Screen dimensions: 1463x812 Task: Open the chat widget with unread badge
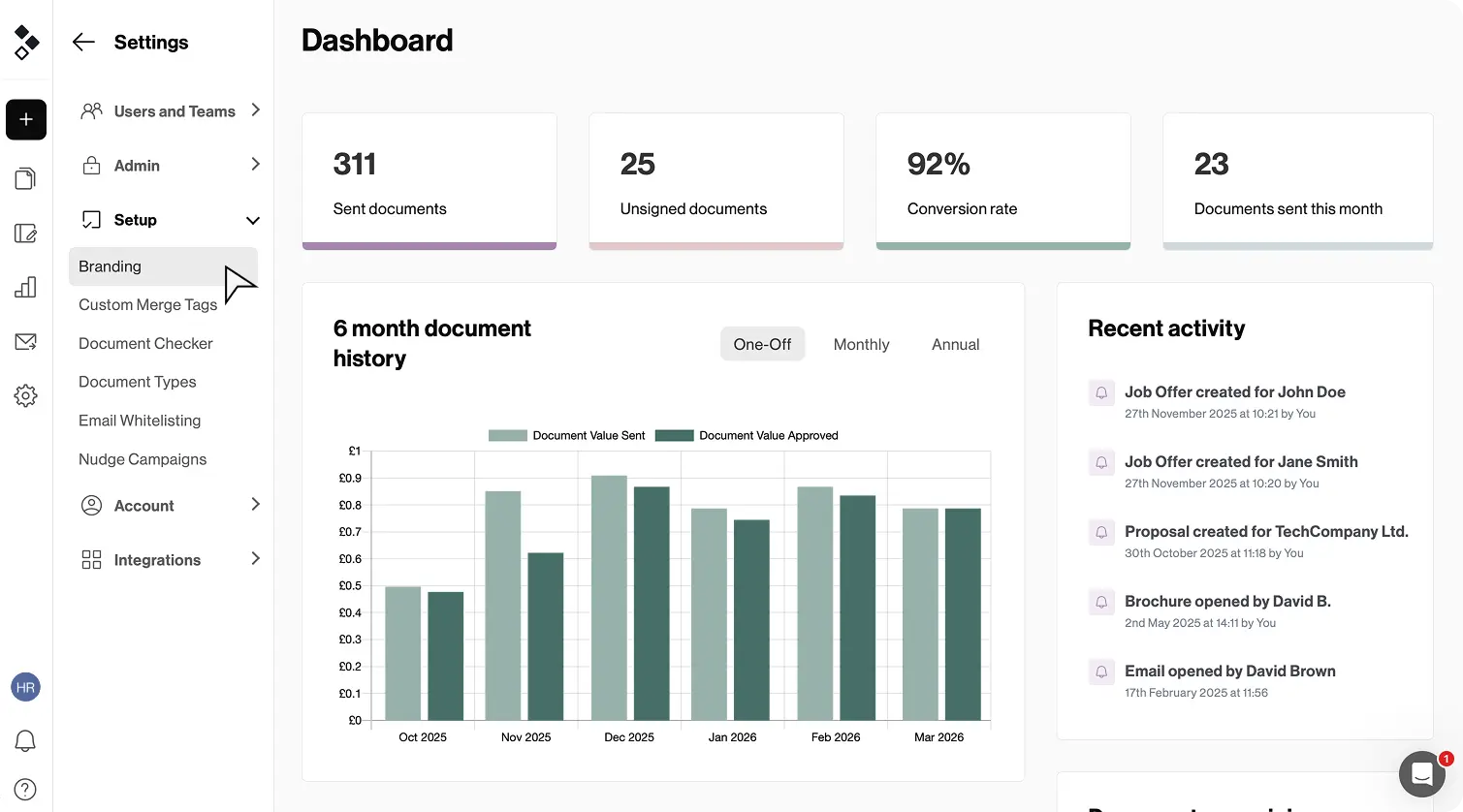(x=1422, y=774)
